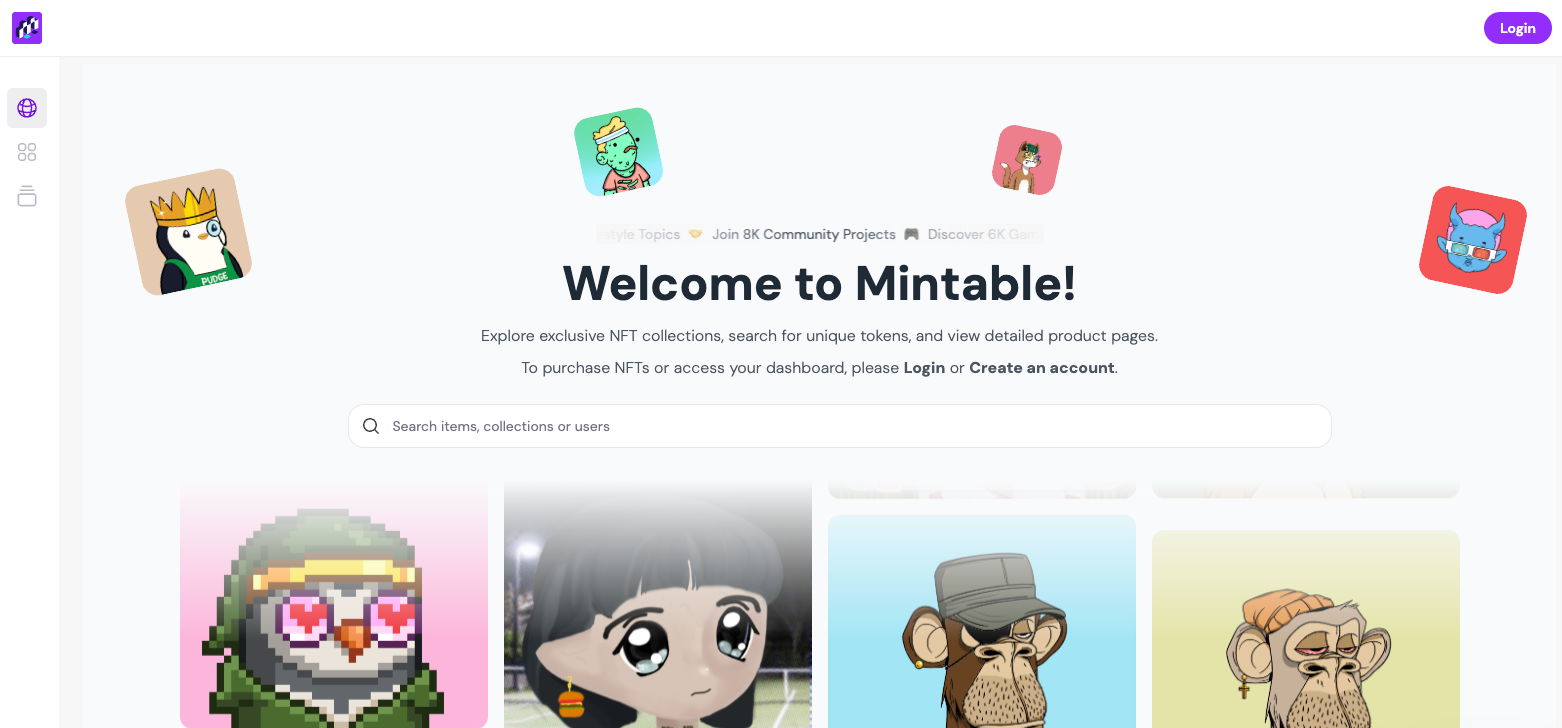Open the pixel owl NFT card with heart glasses
1562x728 pixels.
click(x=334, y=604)
